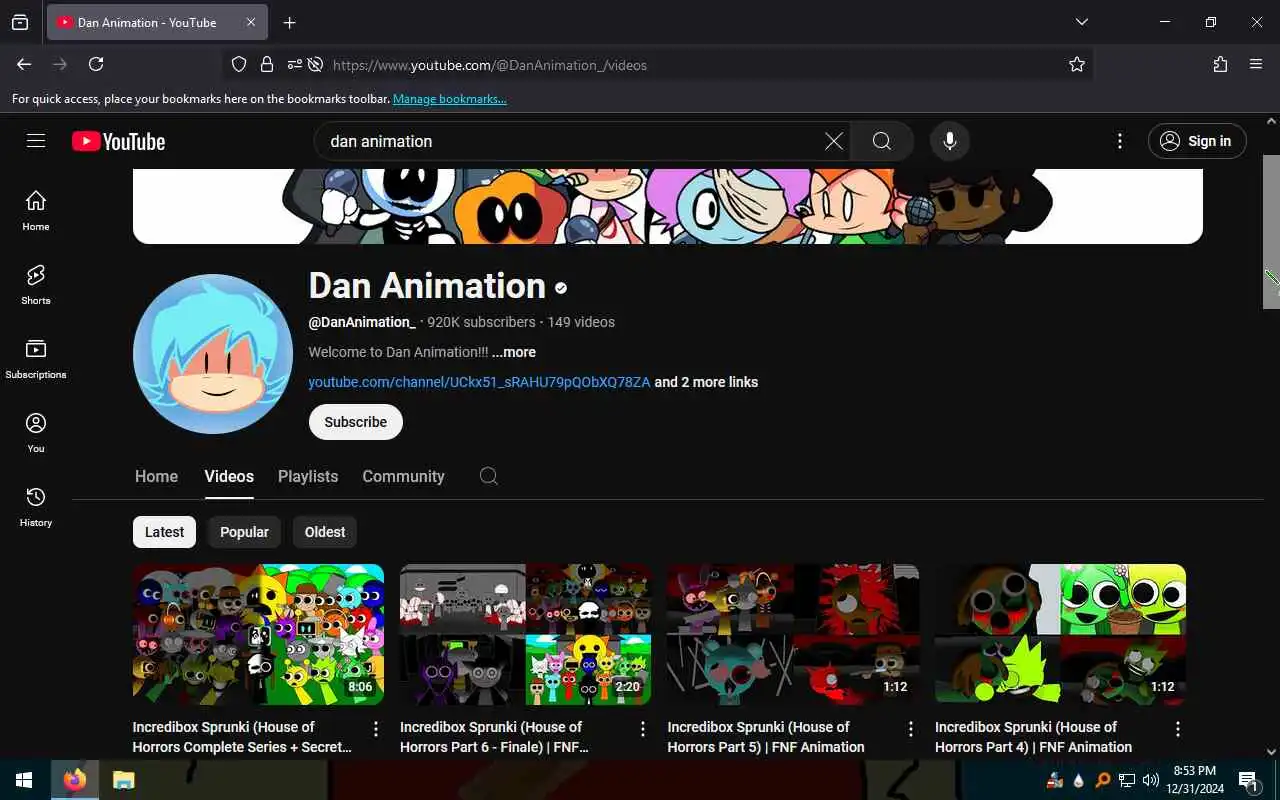Click the Sign in button
Viewport: 1280px width, 800px height.
pyautogui.click(x=1197, y=141)
